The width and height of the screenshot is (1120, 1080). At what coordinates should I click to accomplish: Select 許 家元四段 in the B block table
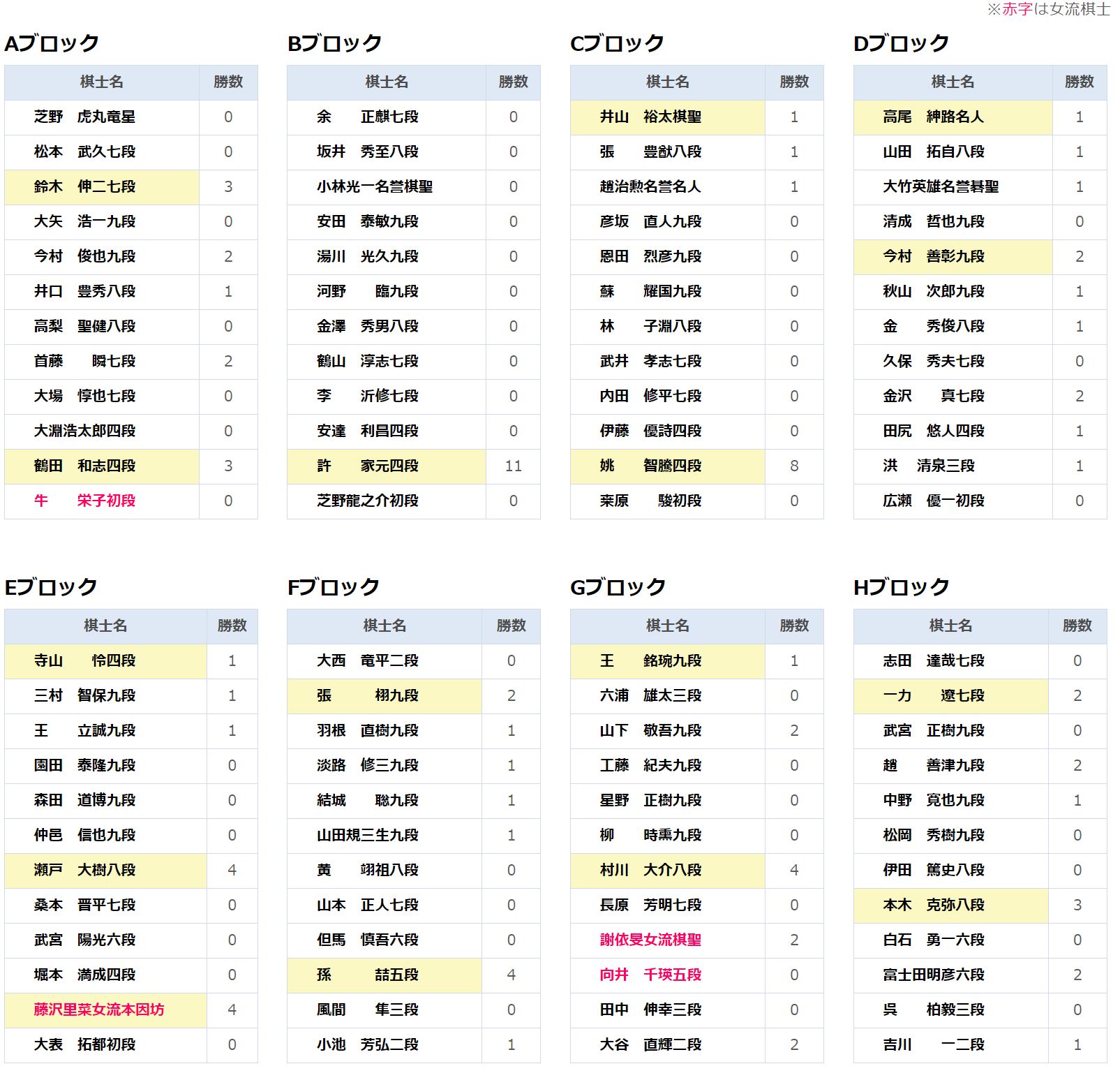pyautogui.click(x=367, y=466)
